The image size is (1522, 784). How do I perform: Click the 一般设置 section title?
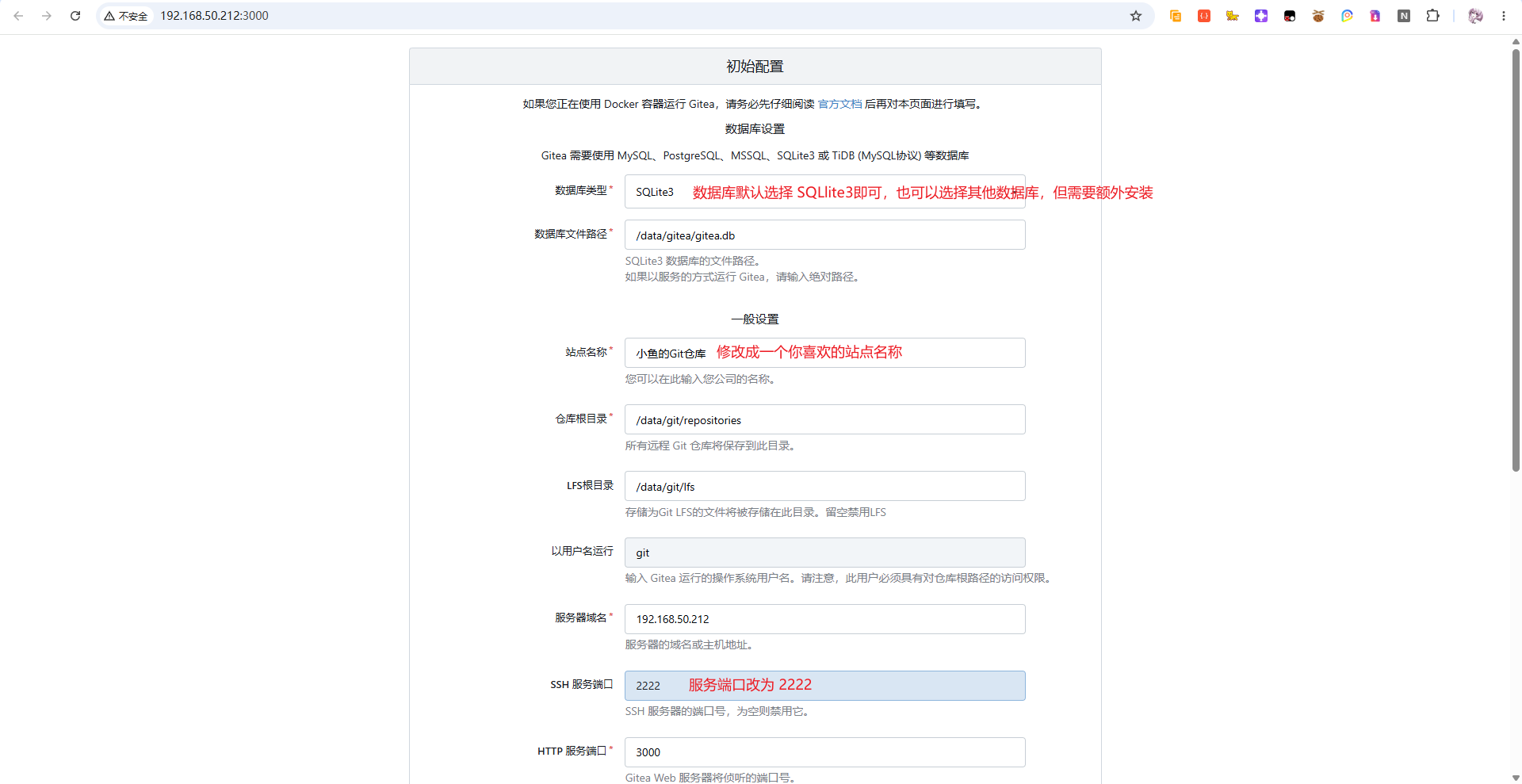pyautogui.click(x=755, y=319)
